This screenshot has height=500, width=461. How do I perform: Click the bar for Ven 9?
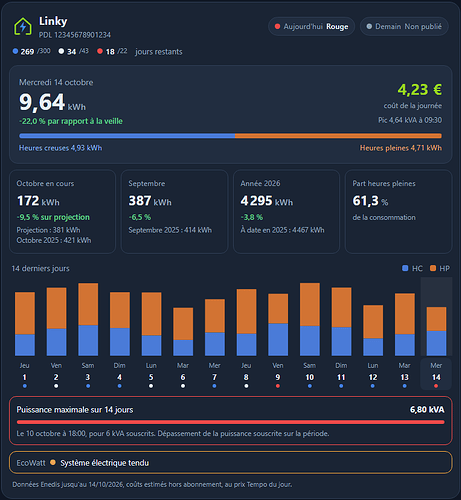pyautogui.click(x=278, y=325)
